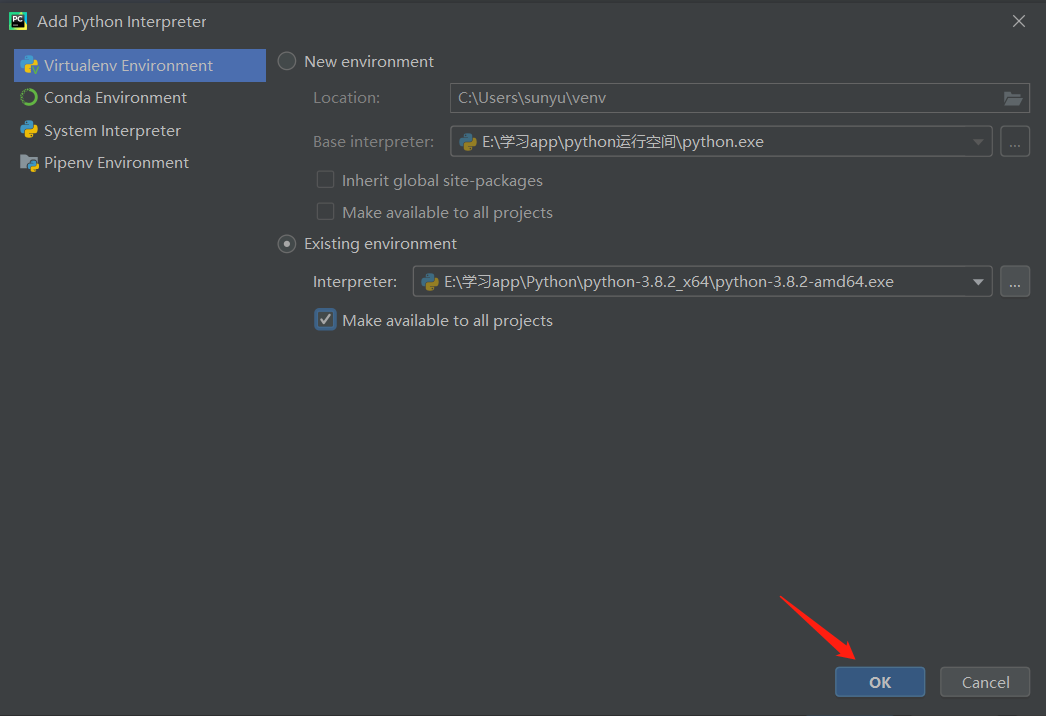Select the New environment radio button

(287, 61)
